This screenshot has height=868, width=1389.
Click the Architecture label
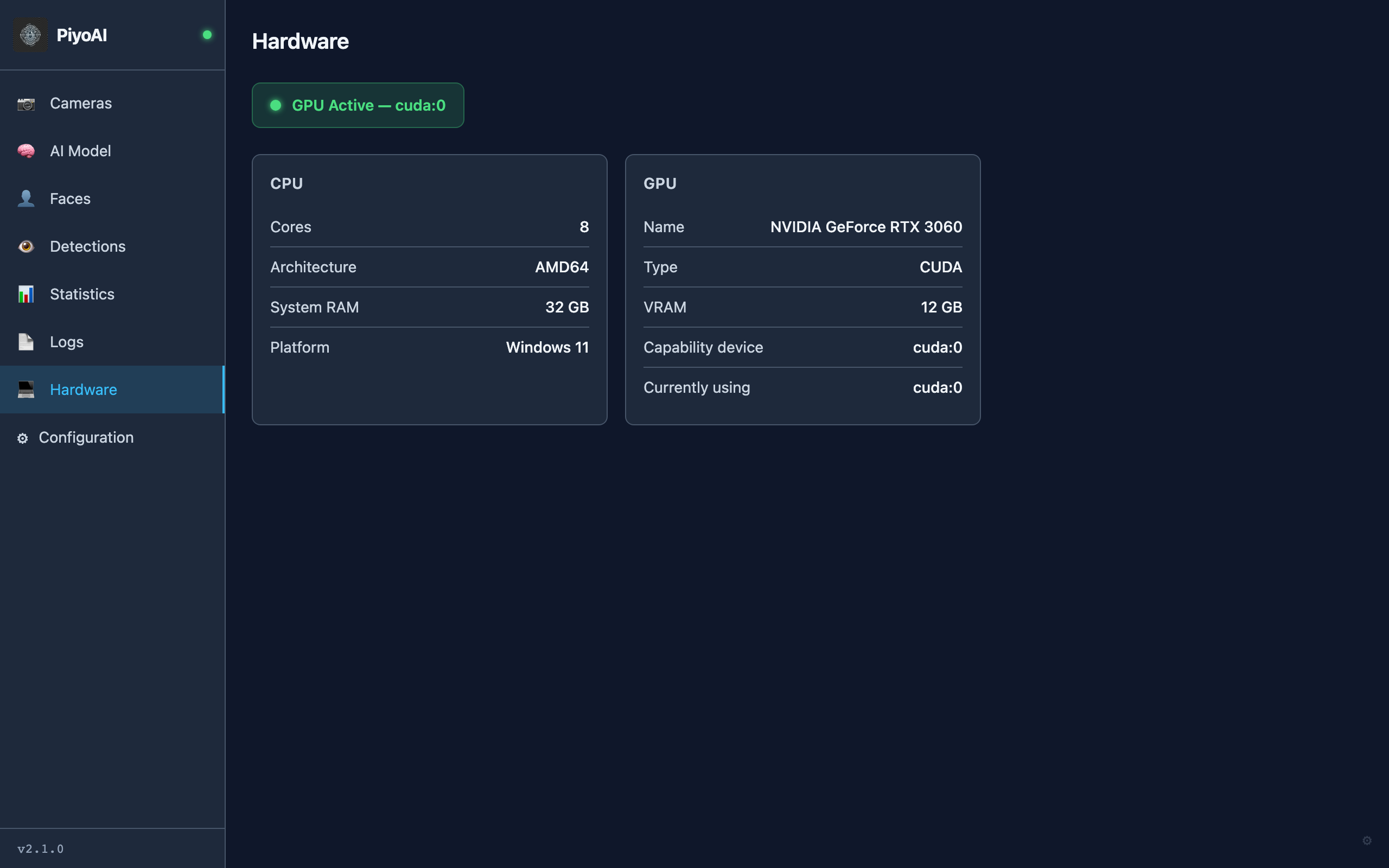pyautogui.click(x=314, y=267)
